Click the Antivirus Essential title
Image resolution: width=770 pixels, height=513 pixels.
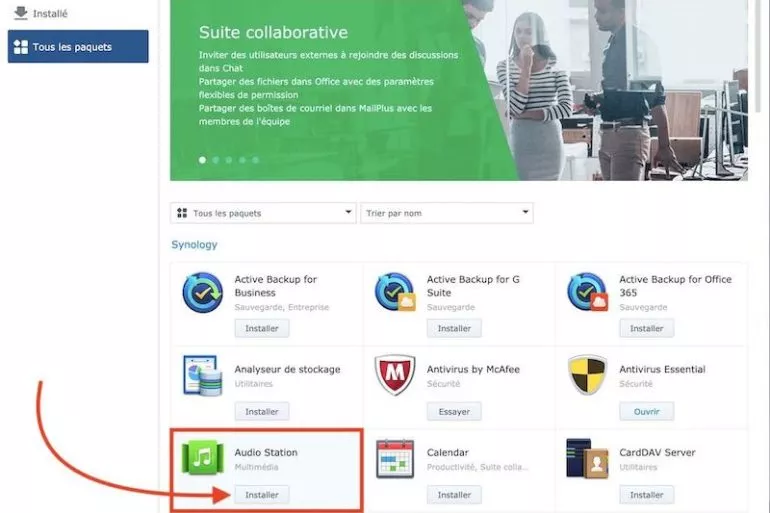click(662, 369)
